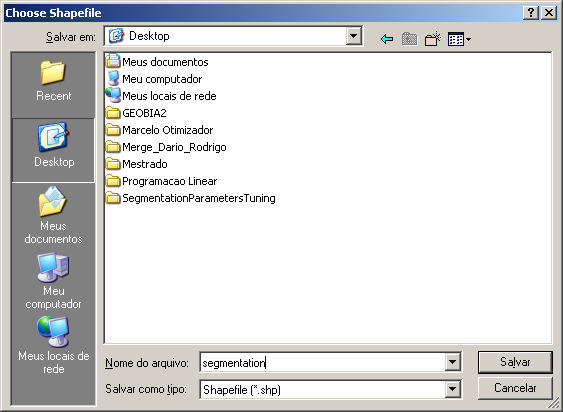Screen dimensions: 563x412
Task: Select the Marcelo Otimizador folder name
Action: [x=168, y=130]
